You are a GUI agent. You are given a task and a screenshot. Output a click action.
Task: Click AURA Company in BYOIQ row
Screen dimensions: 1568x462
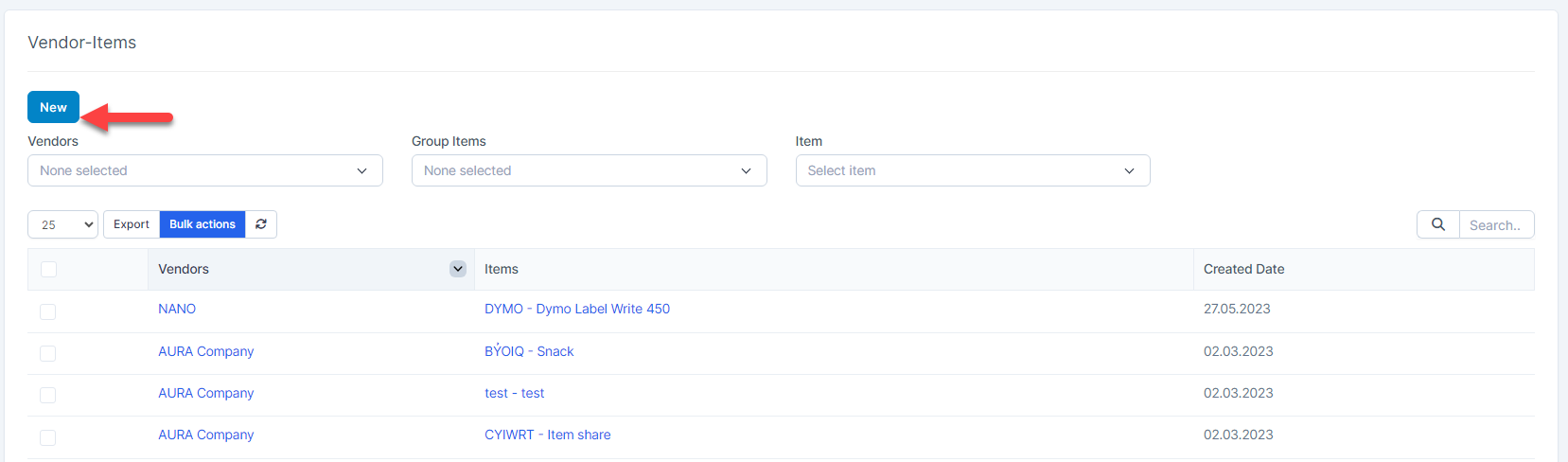[x=205, y=351]
